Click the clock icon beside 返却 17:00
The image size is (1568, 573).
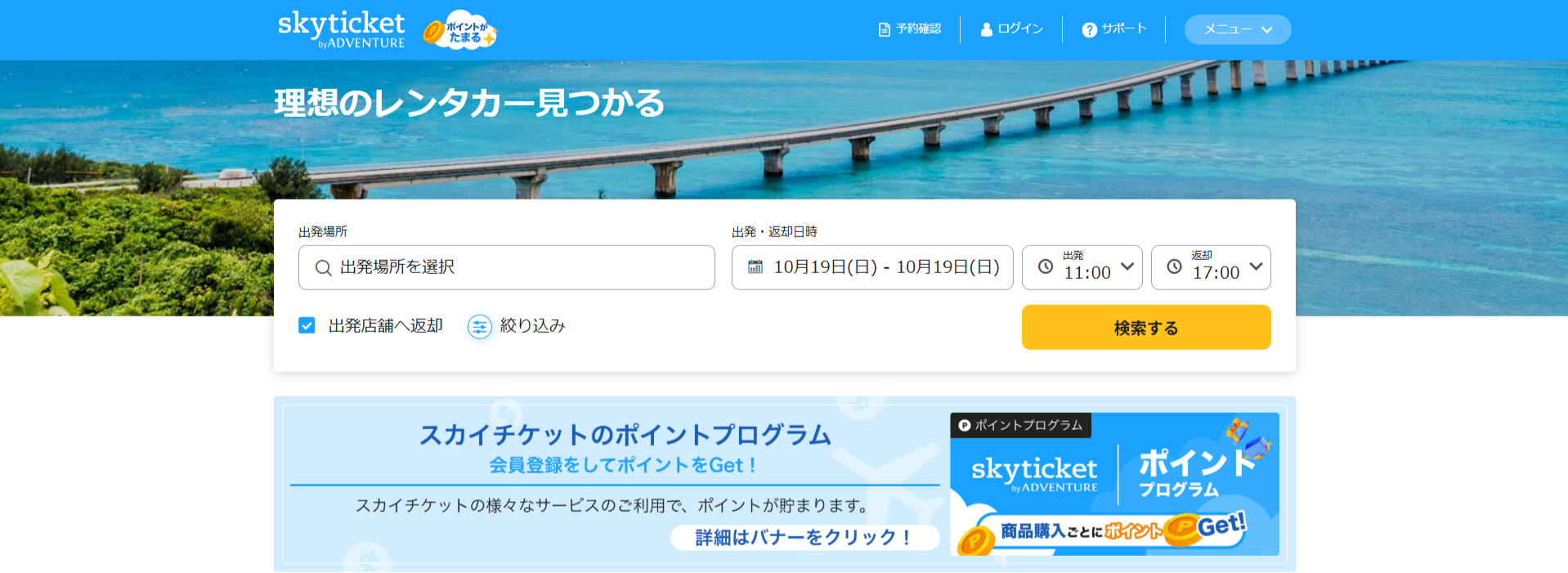[1174, 266]
